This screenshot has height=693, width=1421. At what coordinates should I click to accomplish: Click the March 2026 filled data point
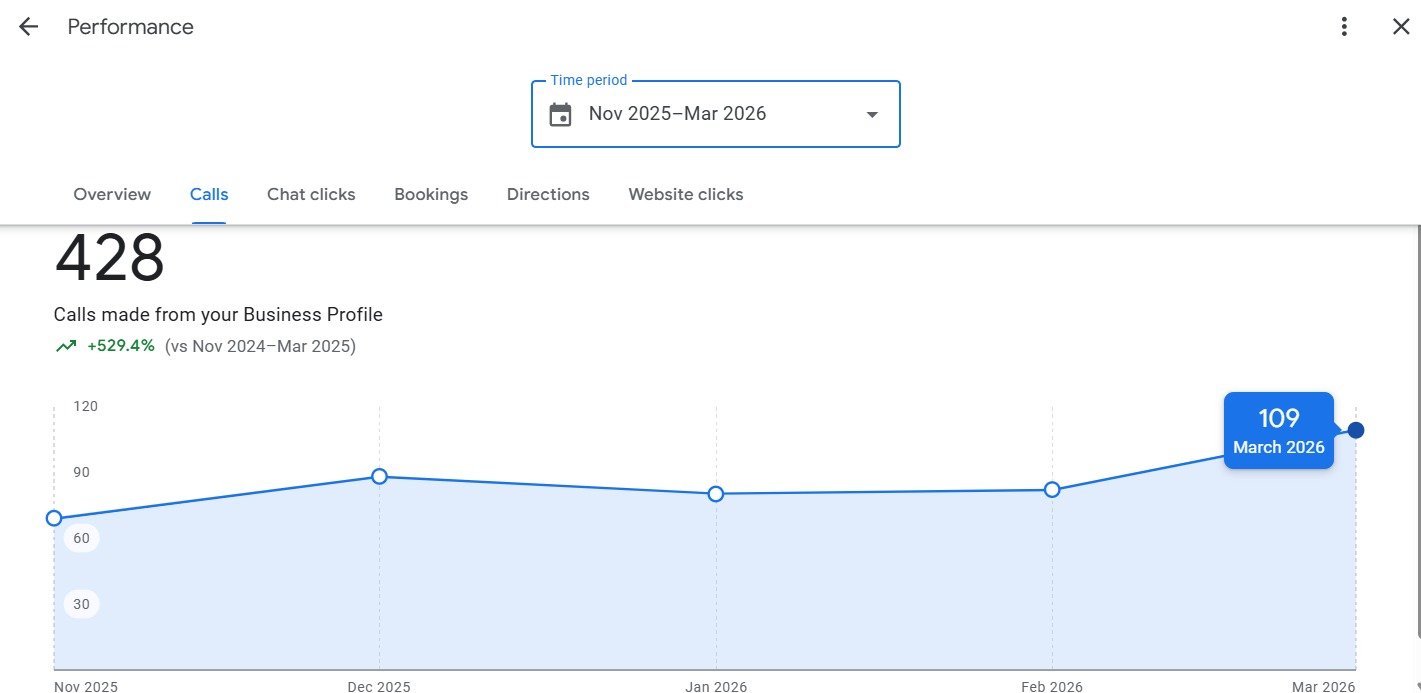click(1356, 430)
